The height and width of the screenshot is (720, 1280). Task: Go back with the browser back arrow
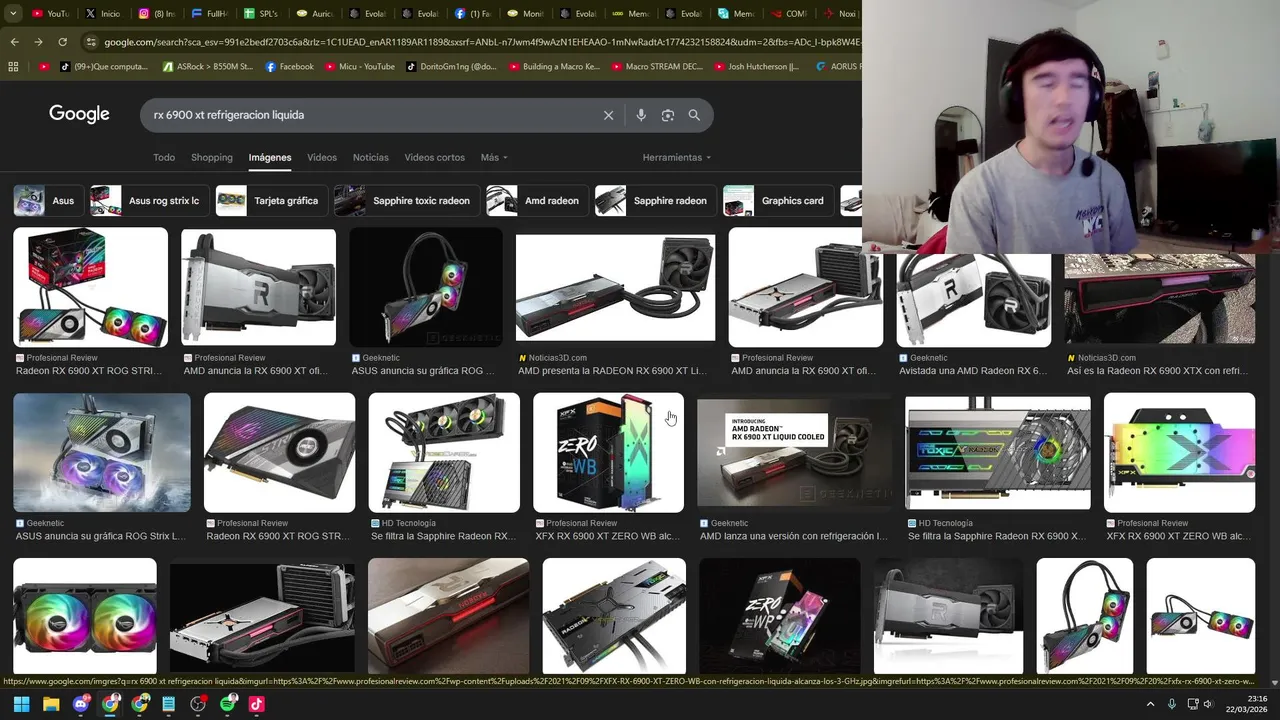tap(14, 42)
